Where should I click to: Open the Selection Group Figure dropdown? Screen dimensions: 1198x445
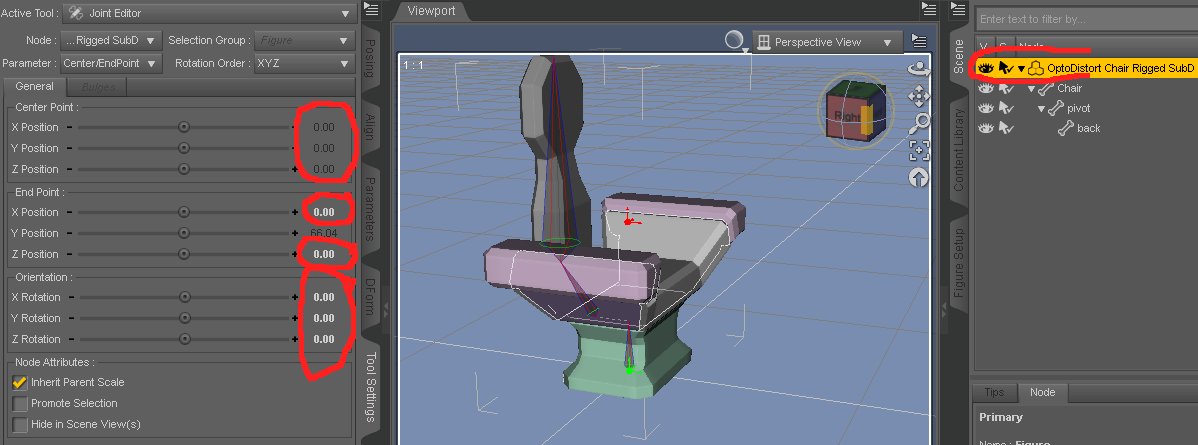(304, 40)
